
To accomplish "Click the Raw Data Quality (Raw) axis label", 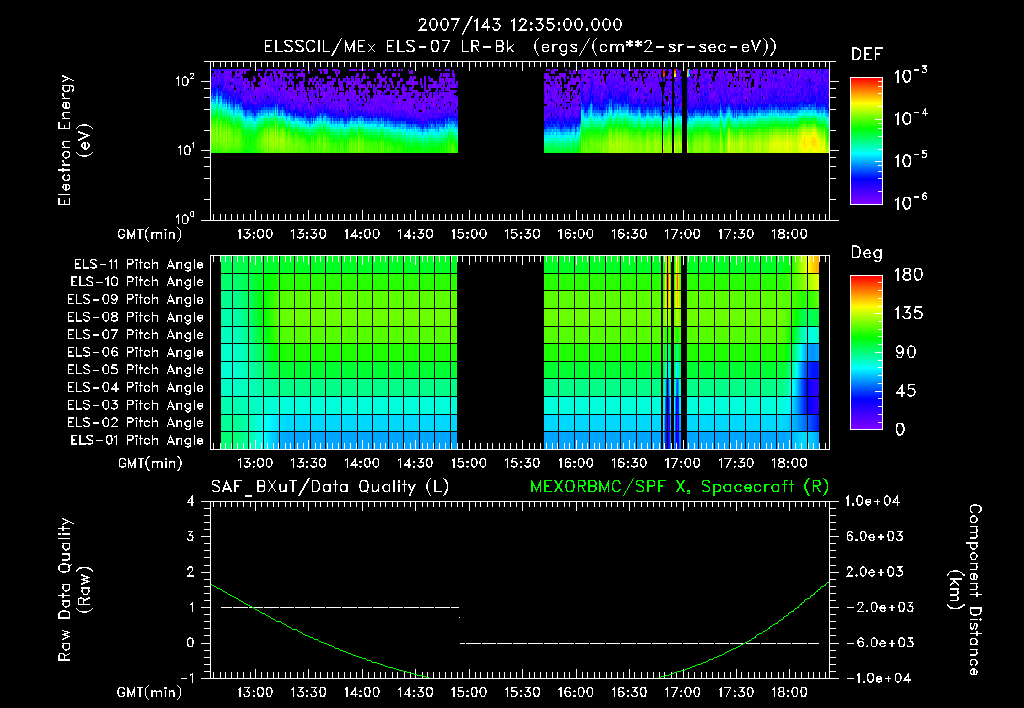I will point(74,590).
